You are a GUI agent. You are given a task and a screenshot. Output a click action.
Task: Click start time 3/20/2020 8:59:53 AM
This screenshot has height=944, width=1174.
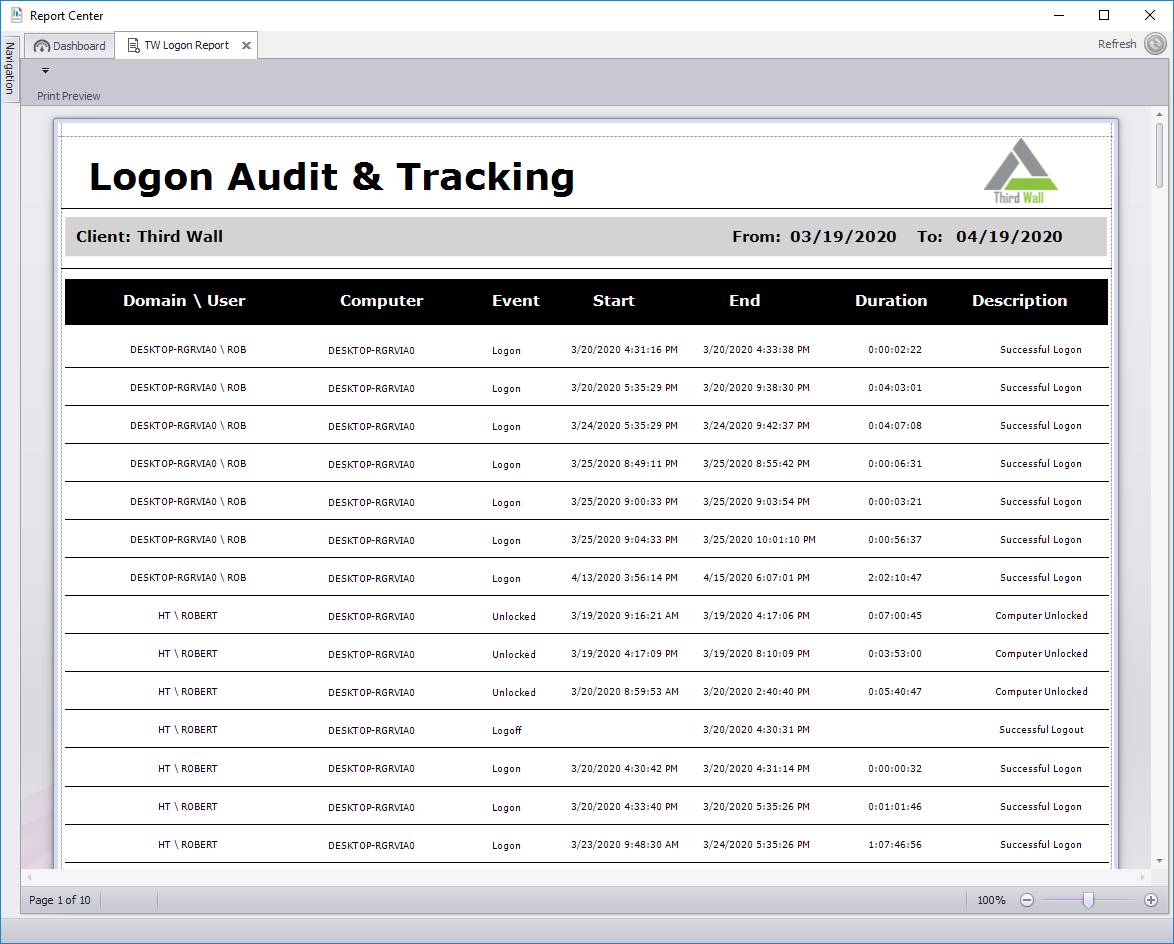624,692
